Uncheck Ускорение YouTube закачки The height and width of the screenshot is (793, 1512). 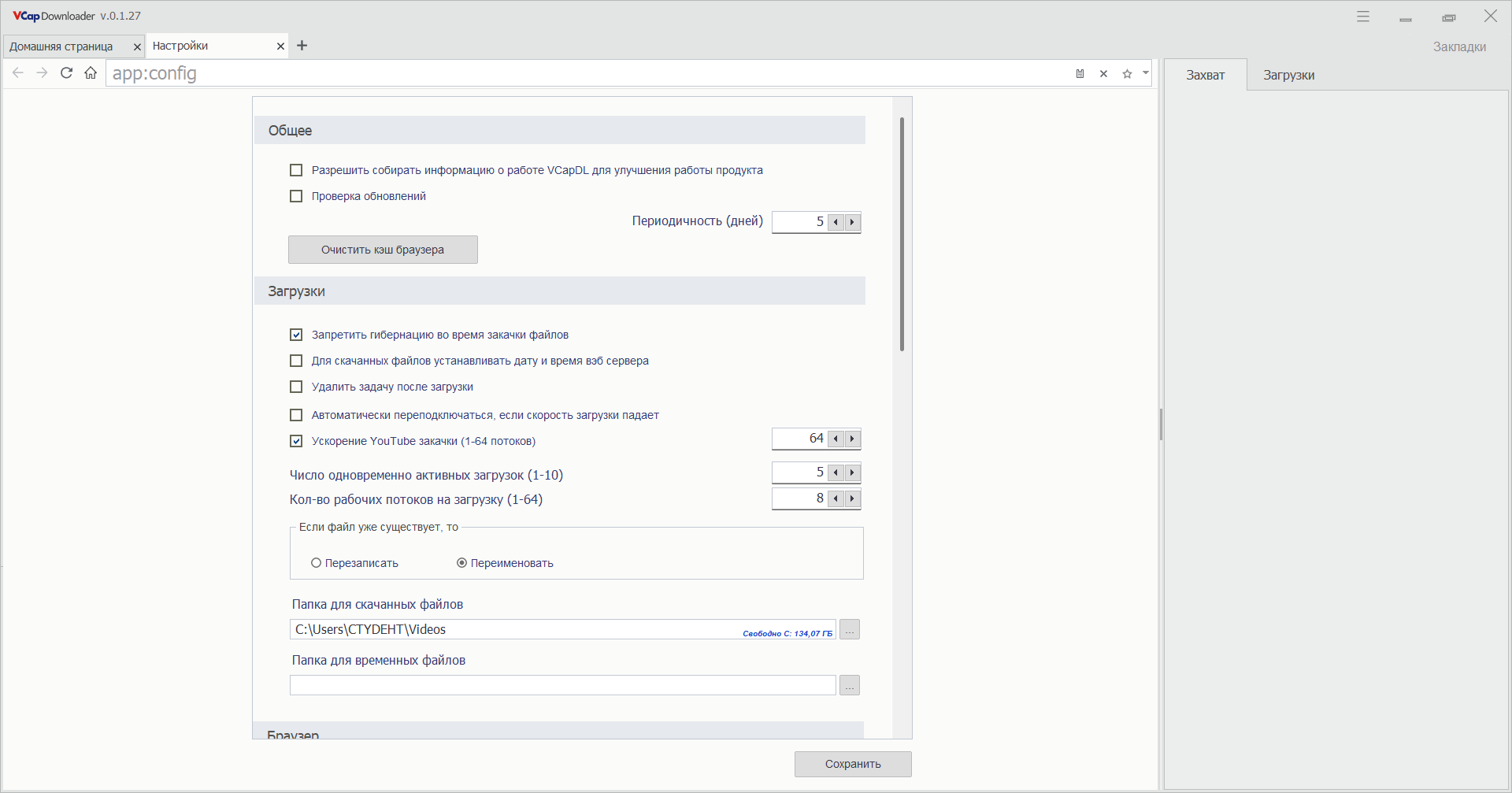click(296, 441)
